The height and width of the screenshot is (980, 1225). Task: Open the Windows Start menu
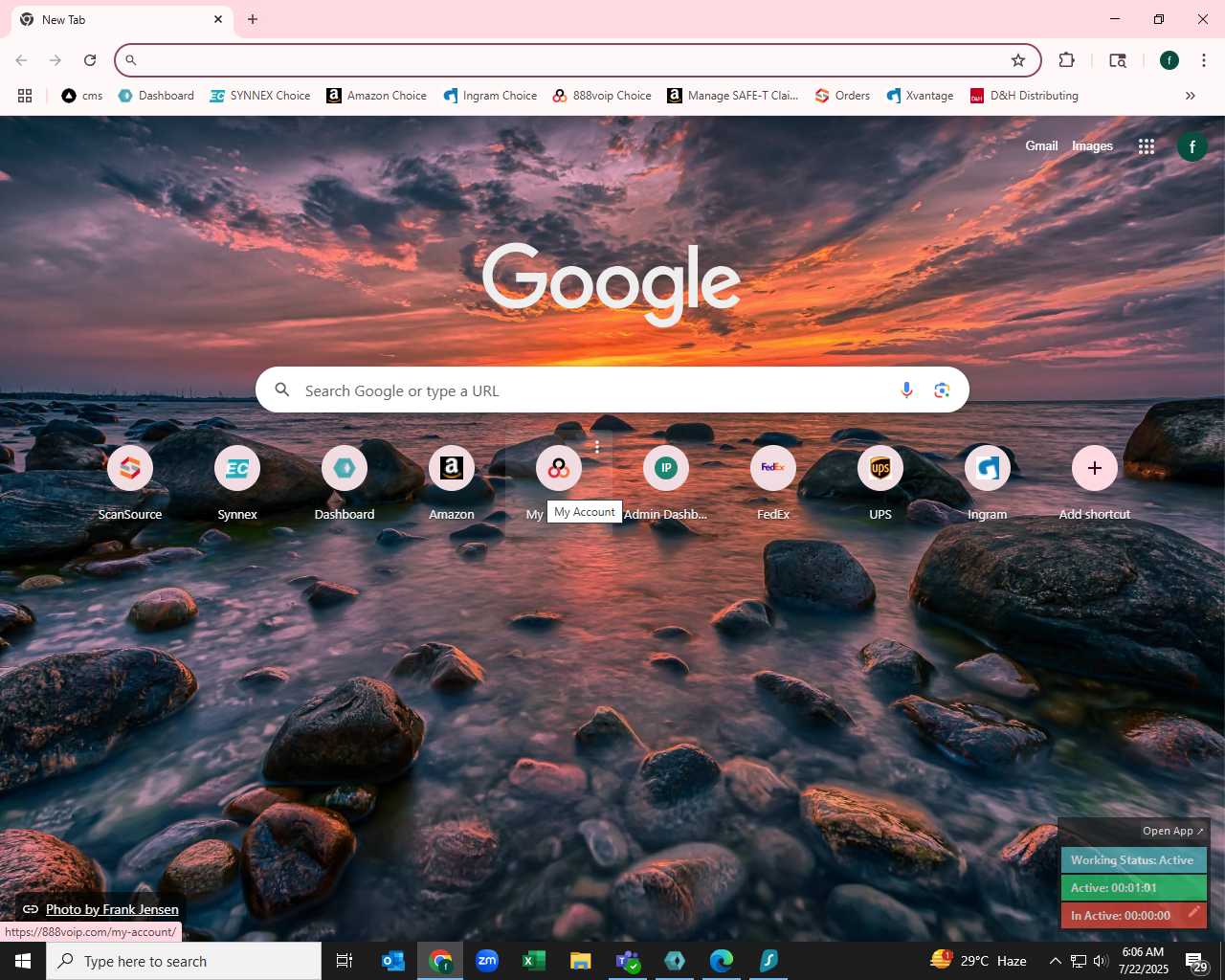(x=23, y=961)
